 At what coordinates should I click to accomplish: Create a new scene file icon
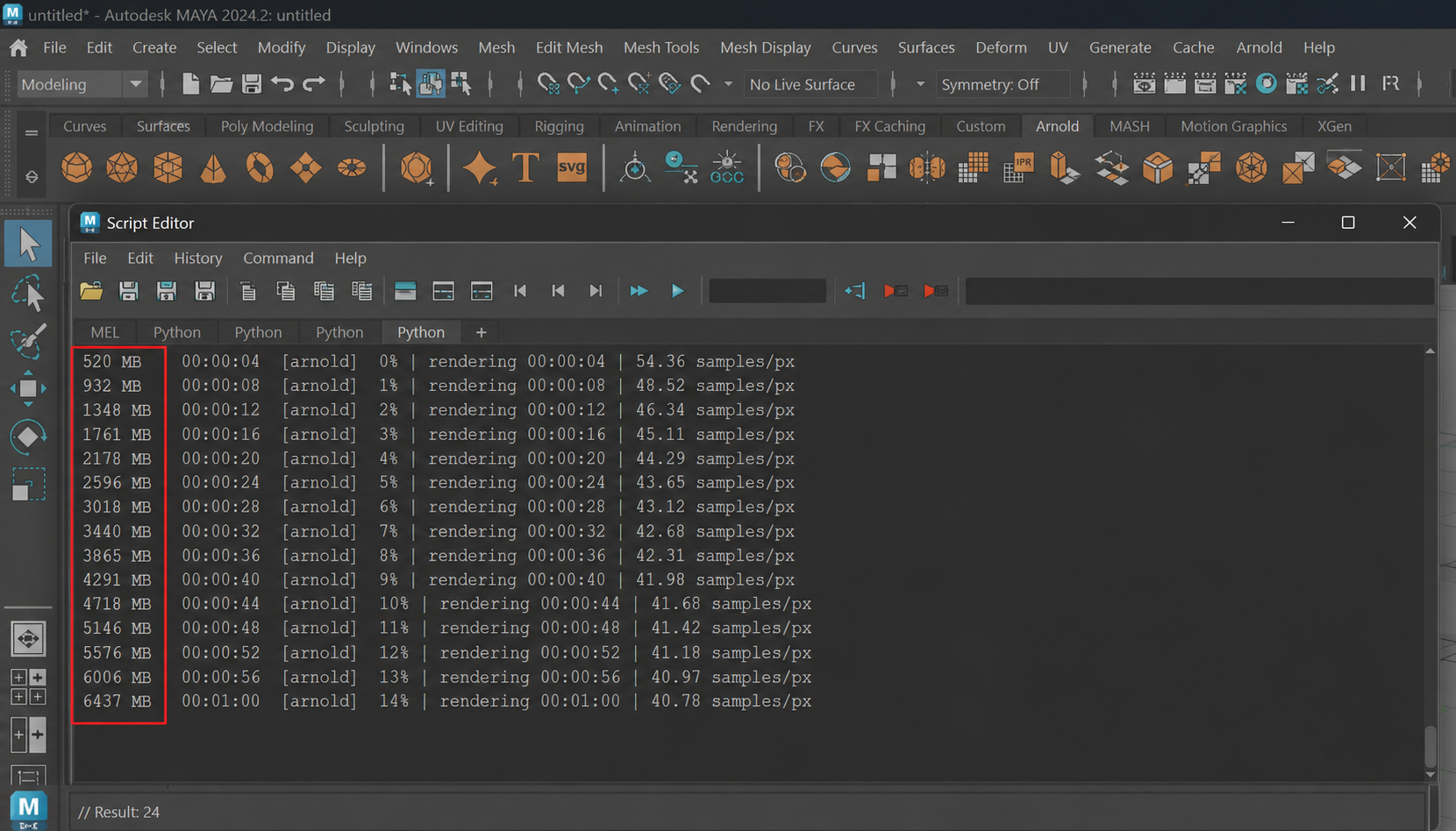[x=190, y=84]
